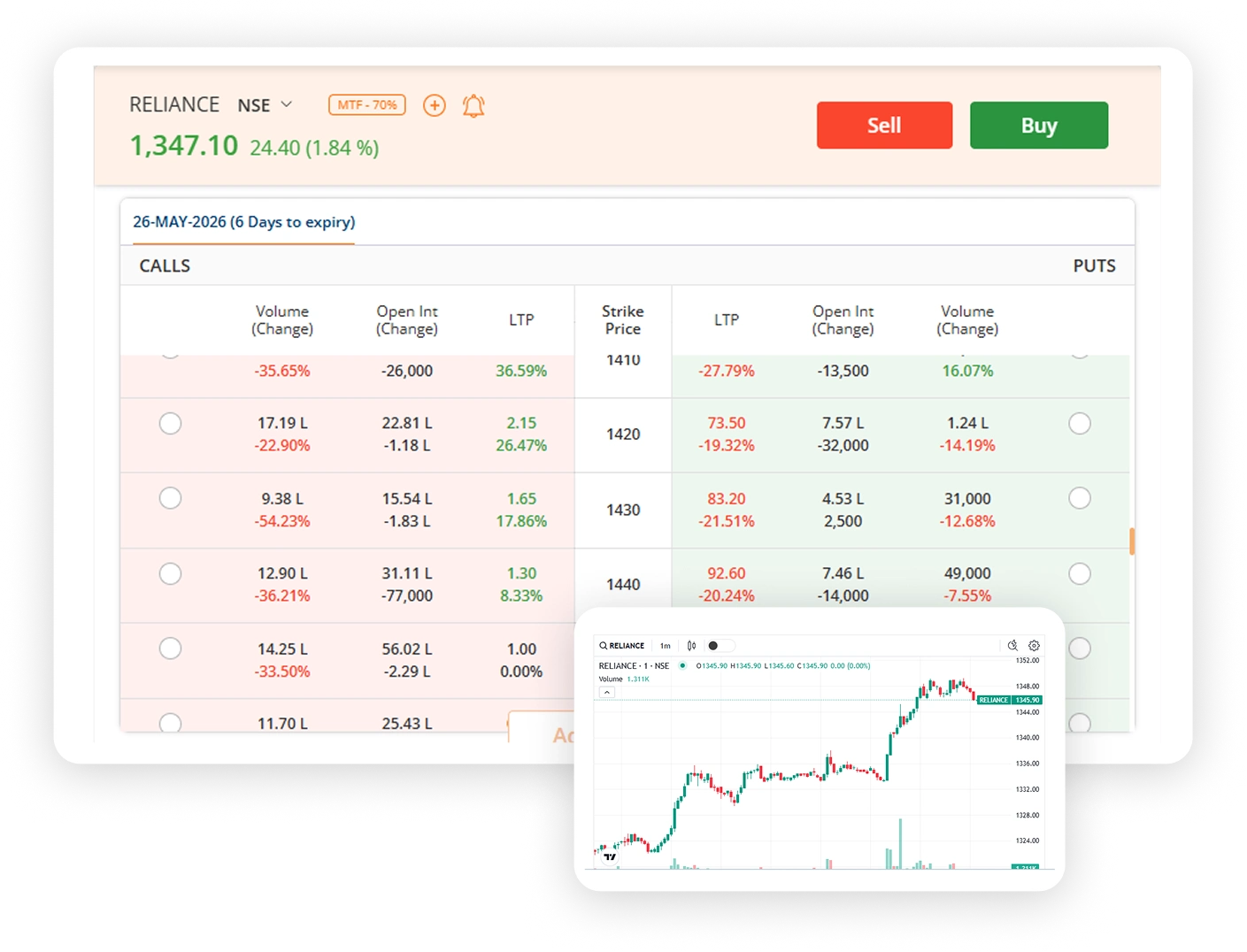The width and height of the screenshot is (1247, 952).
Task: Select call radio for strike 1440
Action: pyautogui.click(x=170, y=573)
